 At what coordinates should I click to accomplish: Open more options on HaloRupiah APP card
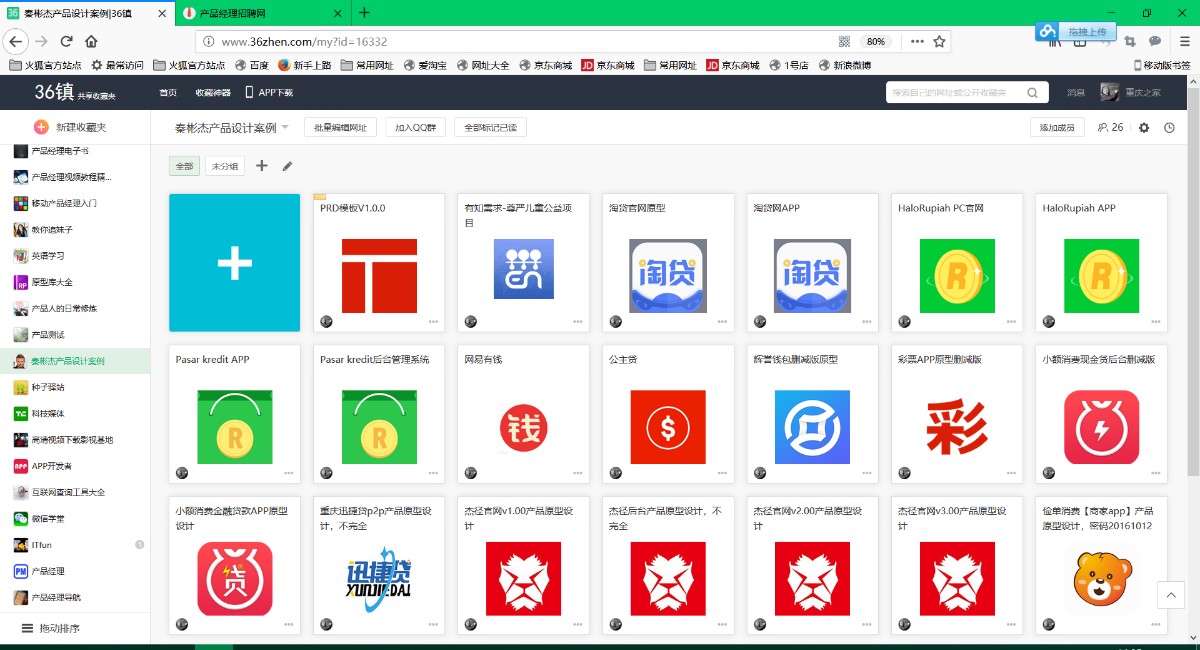point(1155,322)
